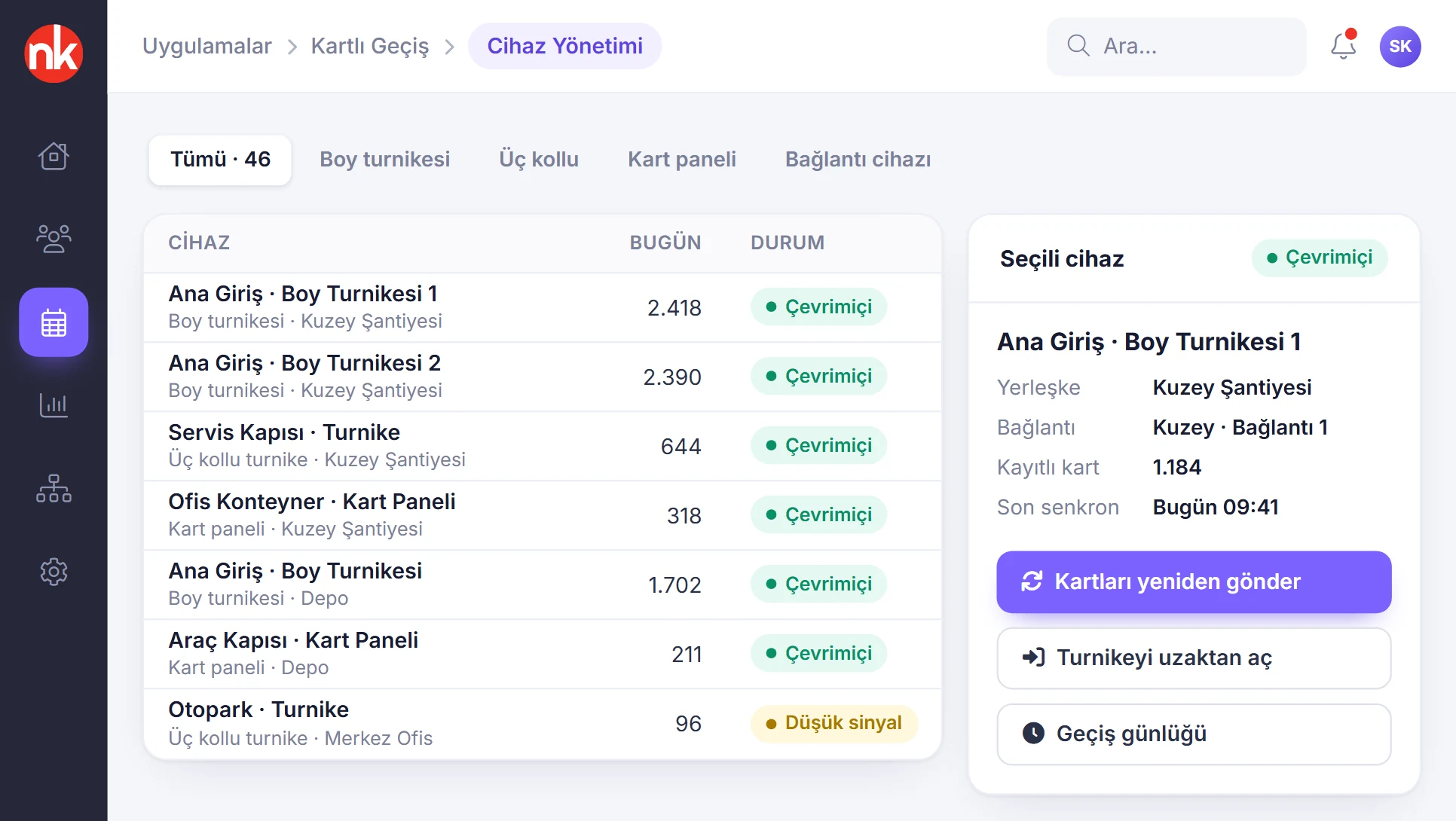Image resolution: width=1456 pixels, height=821 pixels.
Task: Select the Araç Kapısı · Kart Paneli row
Action: (x=543, y=654)
